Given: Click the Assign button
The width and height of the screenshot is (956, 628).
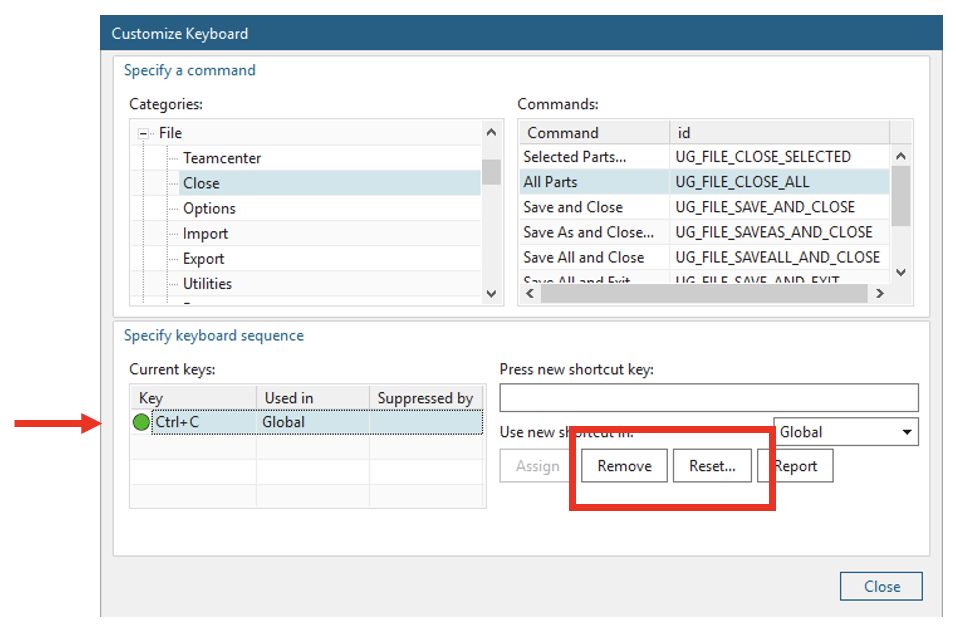Looking at the screenshot, I should [537, 466].
